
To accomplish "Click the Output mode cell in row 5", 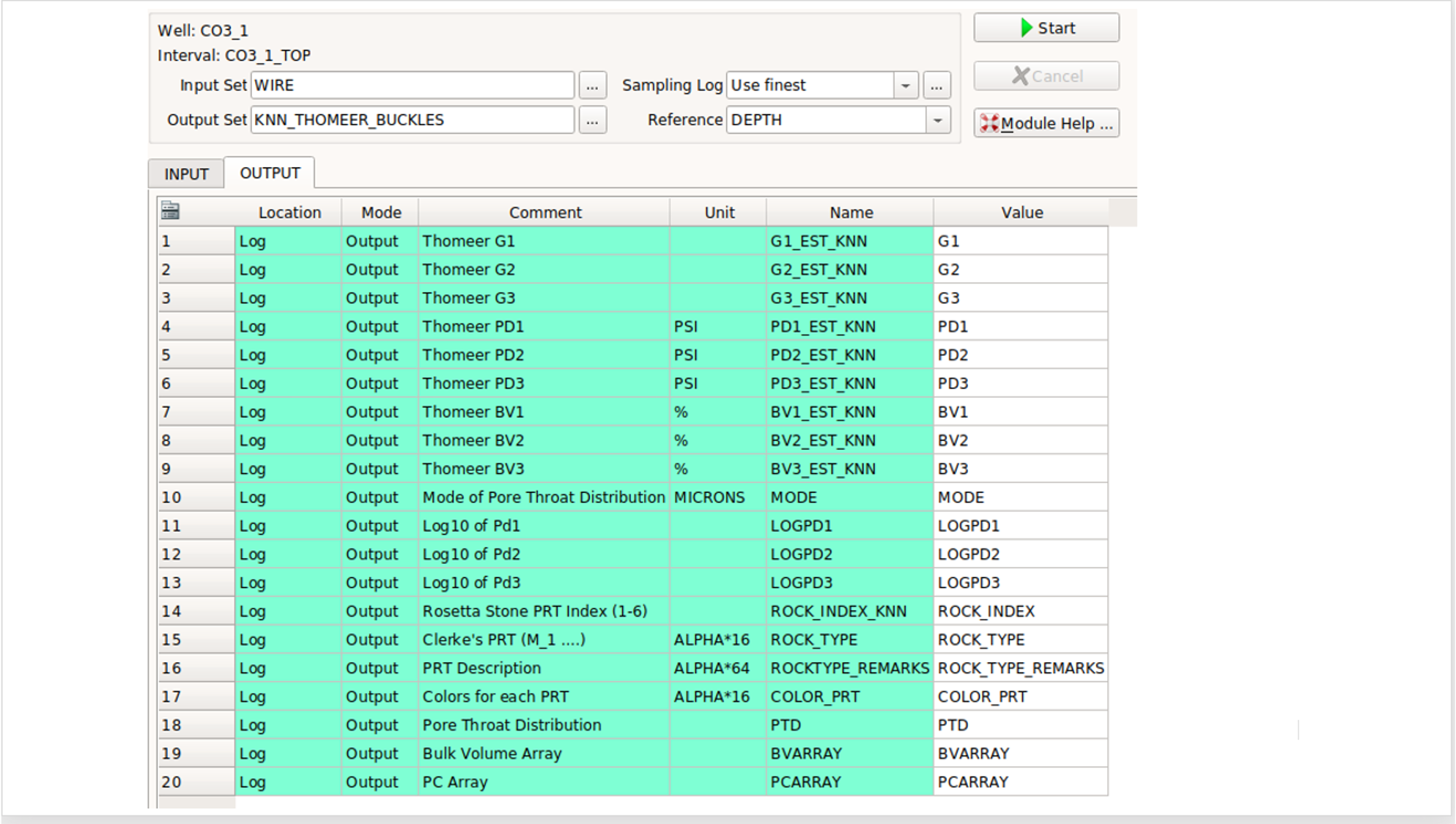I will [x=380, y=355].
